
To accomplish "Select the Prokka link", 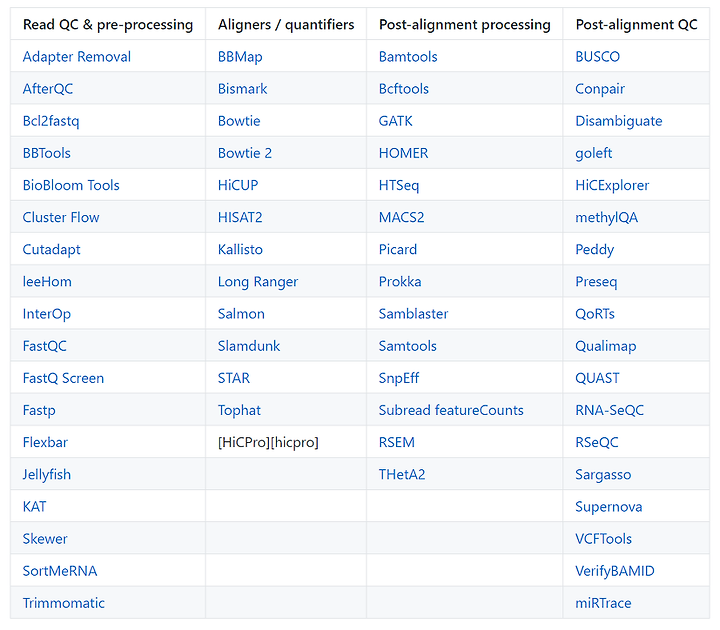I will pos(400,281).
